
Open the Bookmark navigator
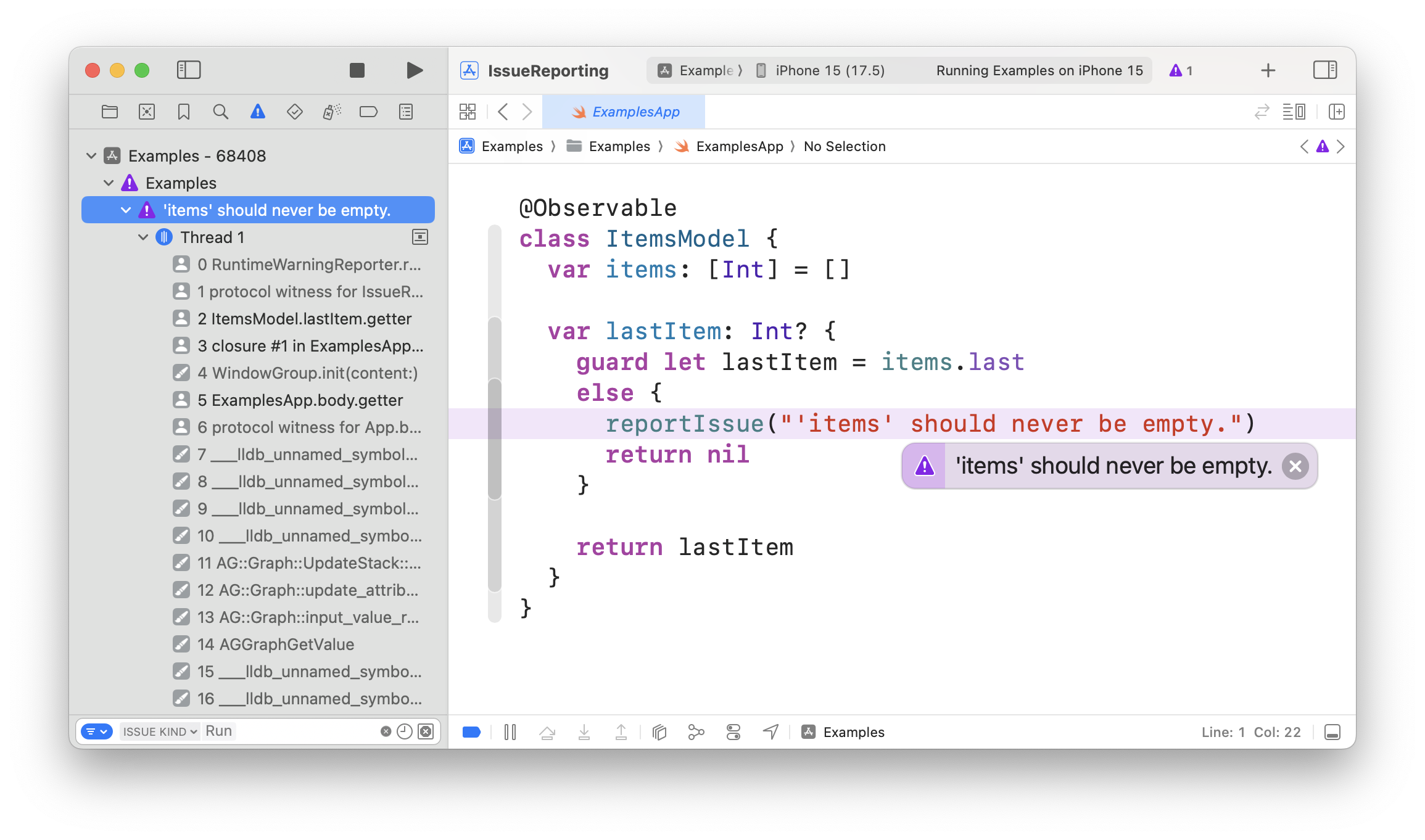click(x=183, y=112)
